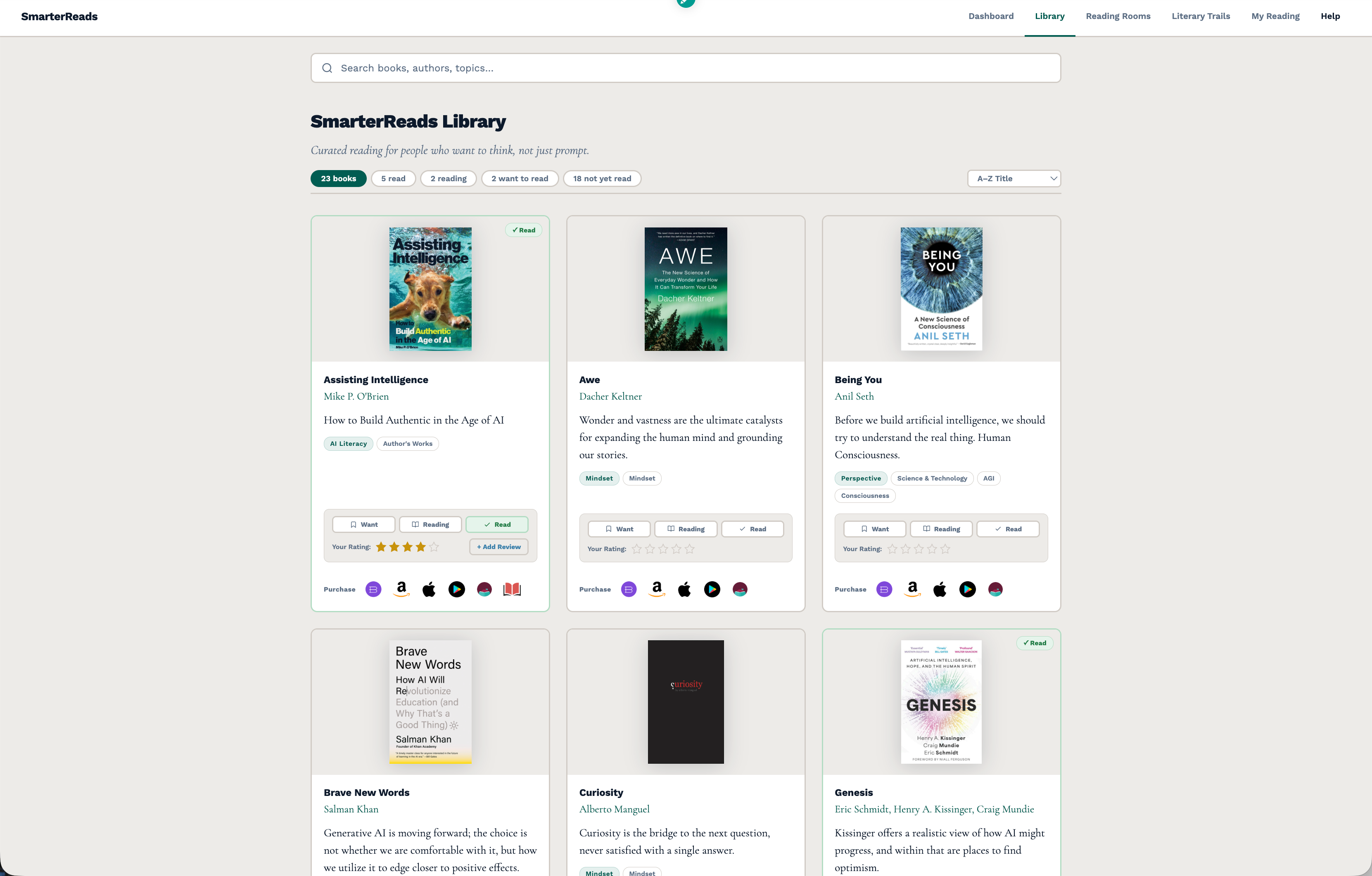This screenshot has height=876, width=1372.
Task: Click the AGI tag
Action: (x=989, y=478)
